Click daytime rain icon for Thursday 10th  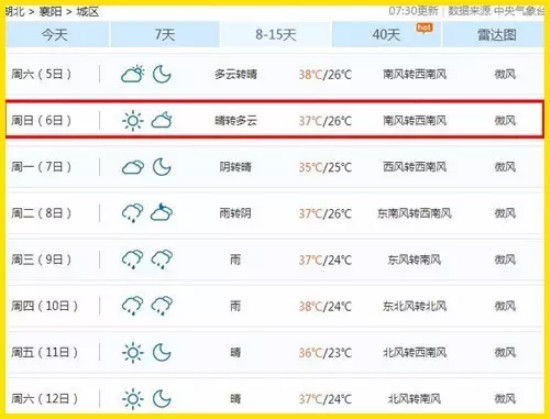point(133,306)
